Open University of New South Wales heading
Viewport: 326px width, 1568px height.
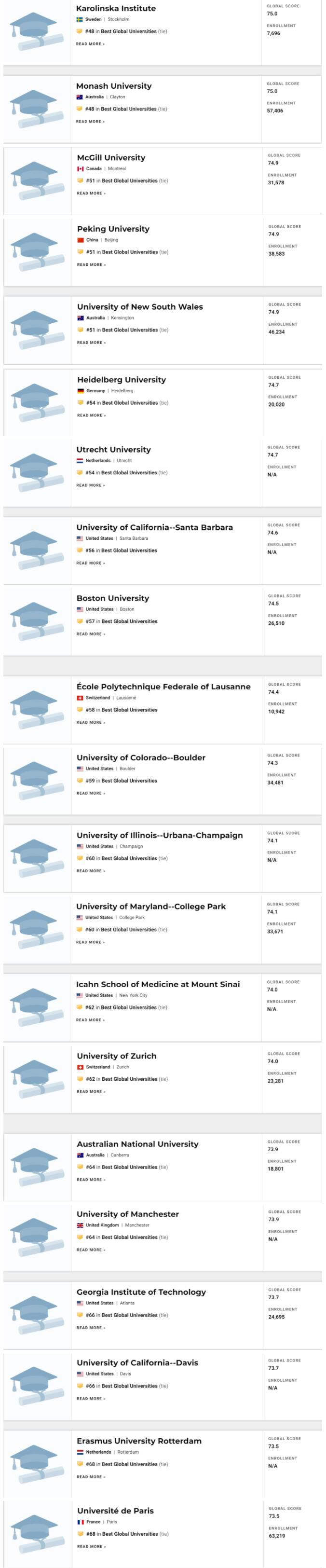point(140,307)
